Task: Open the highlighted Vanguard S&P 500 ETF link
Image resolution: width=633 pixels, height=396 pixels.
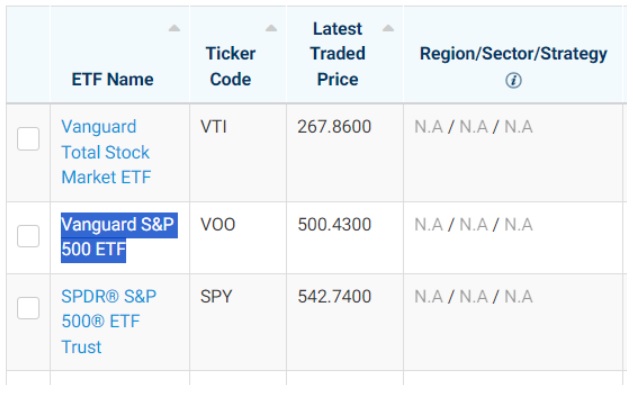Action: pyautogui.click(x=117, y=237)
